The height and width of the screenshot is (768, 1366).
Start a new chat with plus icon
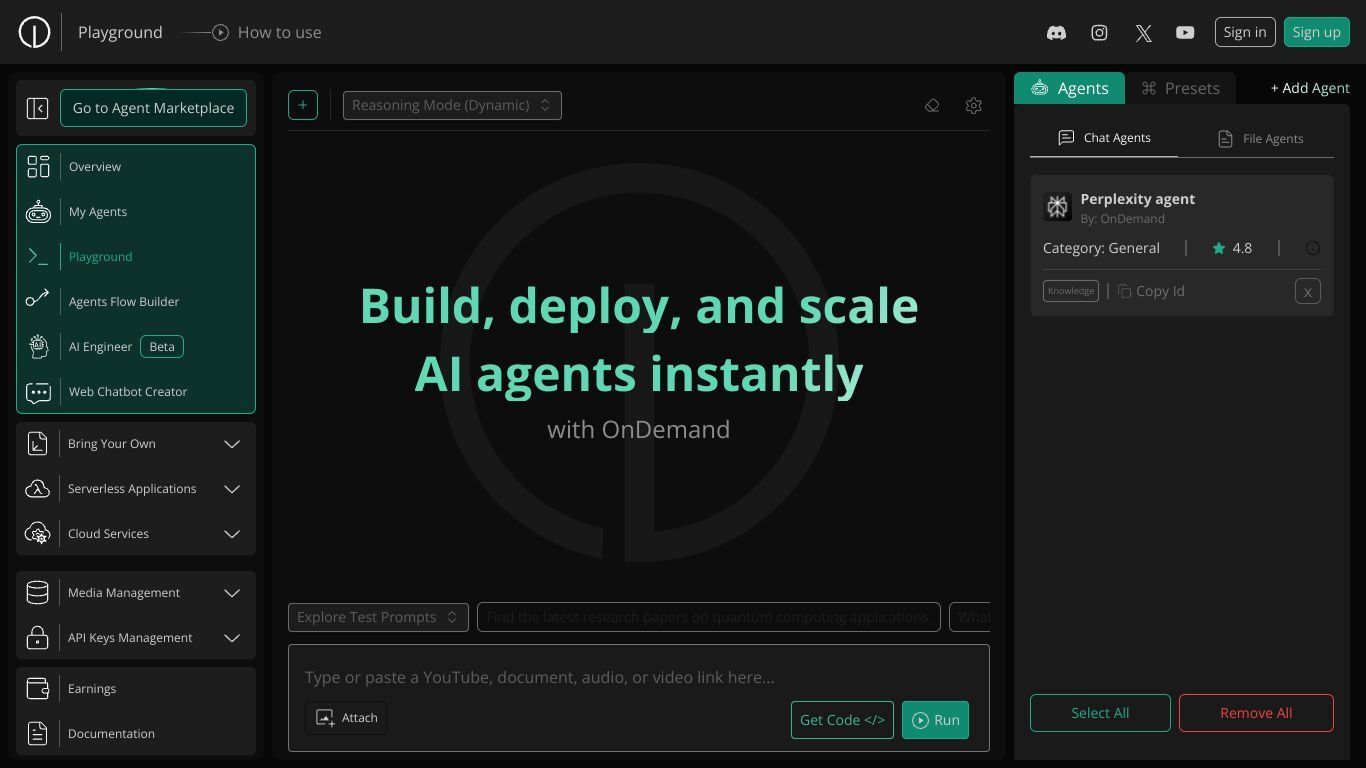point(303,105)
